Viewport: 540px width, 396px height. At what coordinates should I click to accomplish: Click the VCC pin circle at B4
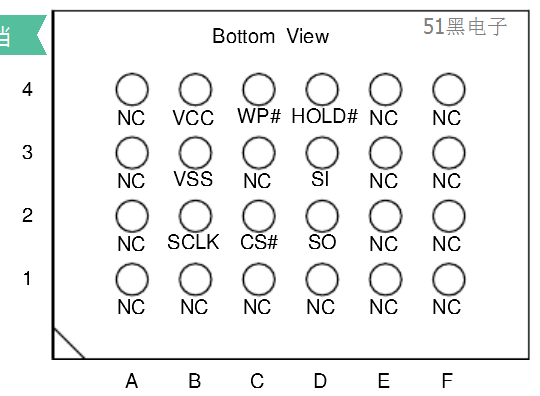tap(195, 89)
